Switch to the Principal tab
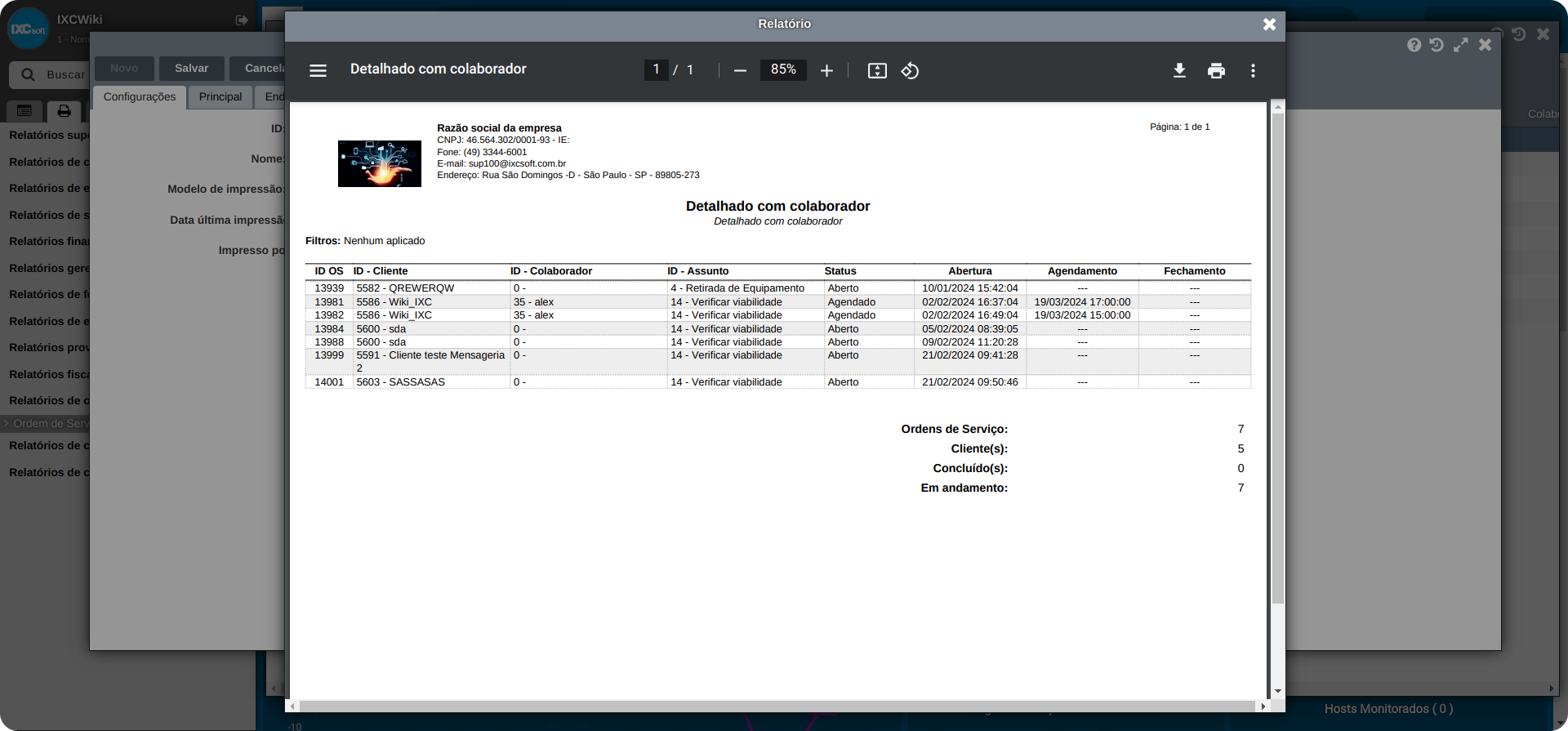1568x731 pixels. (220, 97)
